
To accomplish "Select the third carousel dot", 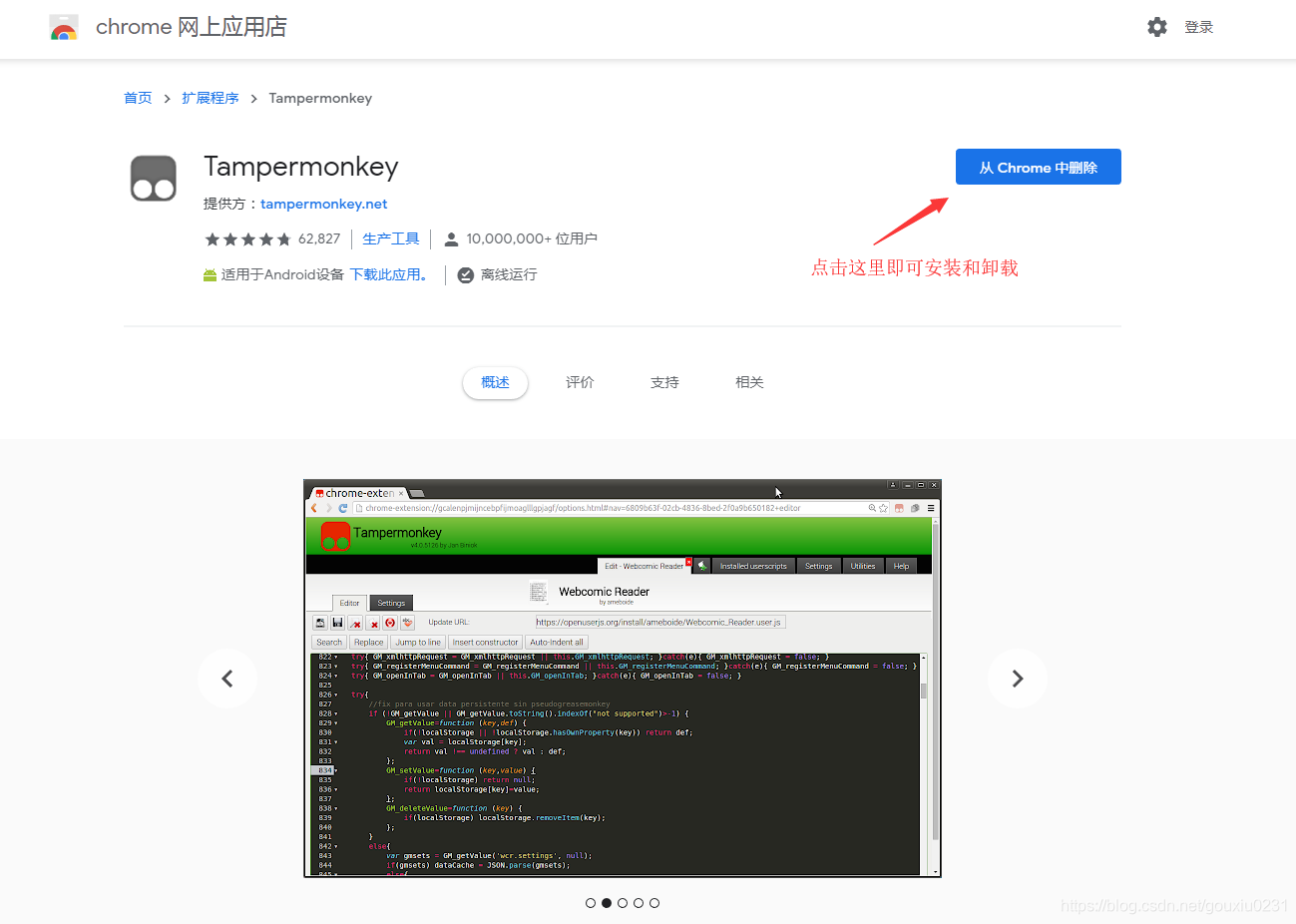I will point(623,903).
